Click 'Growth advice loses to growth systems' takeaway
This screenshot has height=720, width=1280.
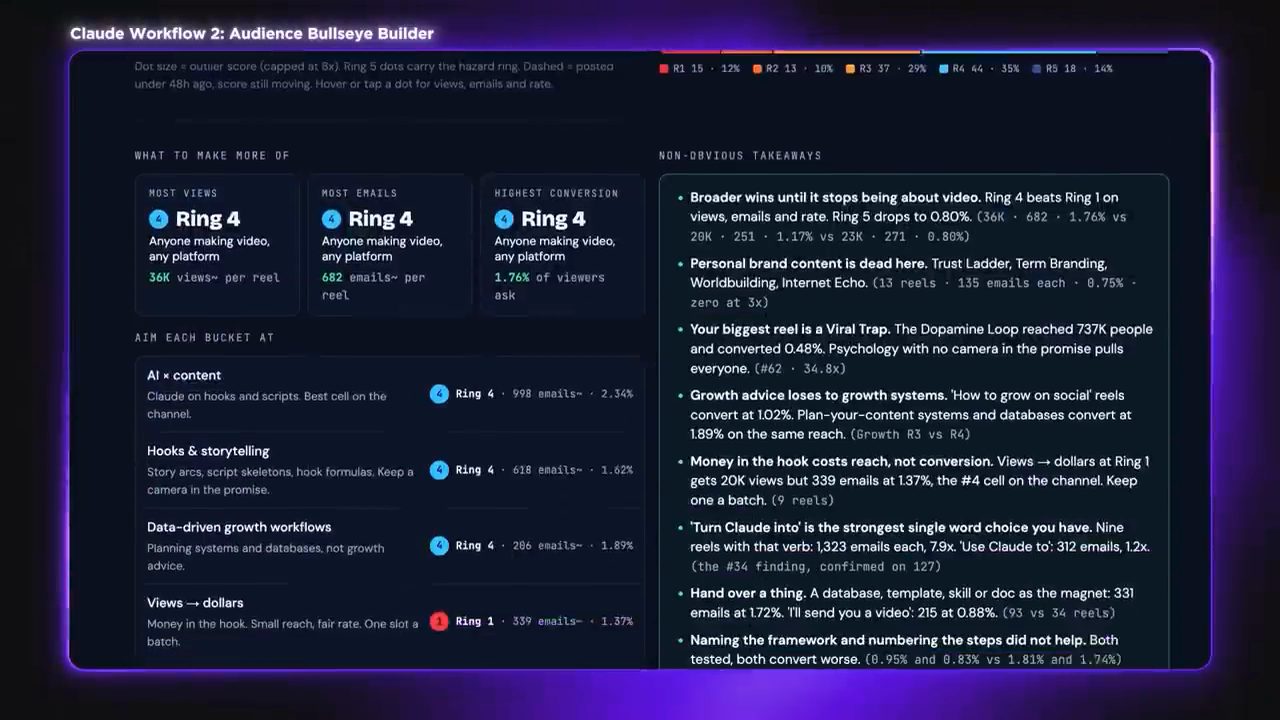910,415
